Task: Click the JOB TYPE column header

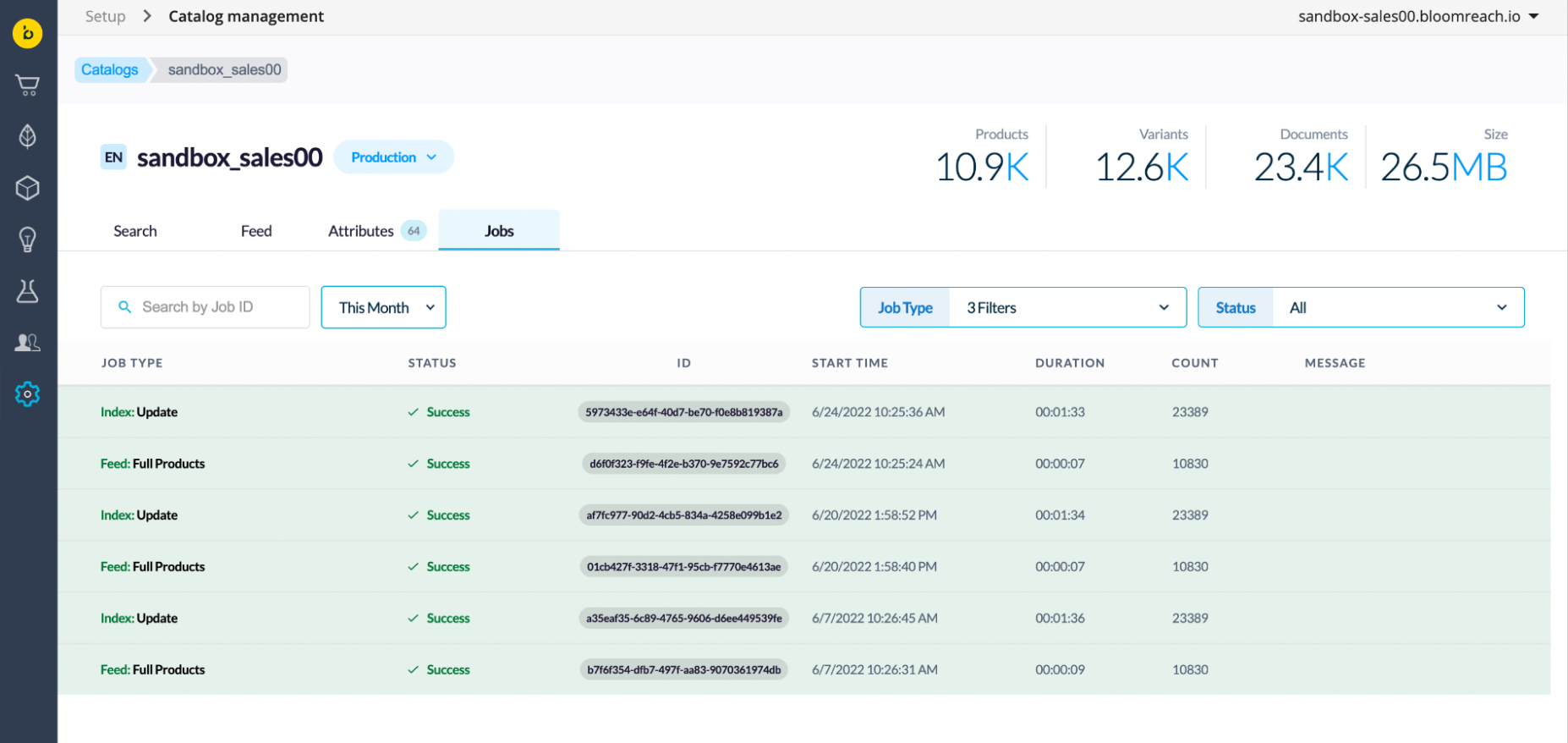Action: (x=132, y=363)
